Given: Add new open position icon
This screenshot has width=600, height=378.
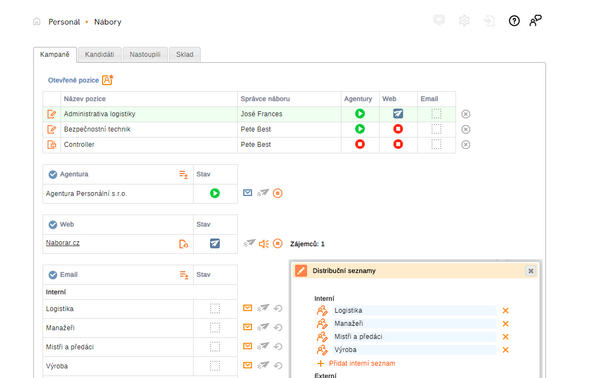Looking at the screenshot, I should (x=108, y=80).
